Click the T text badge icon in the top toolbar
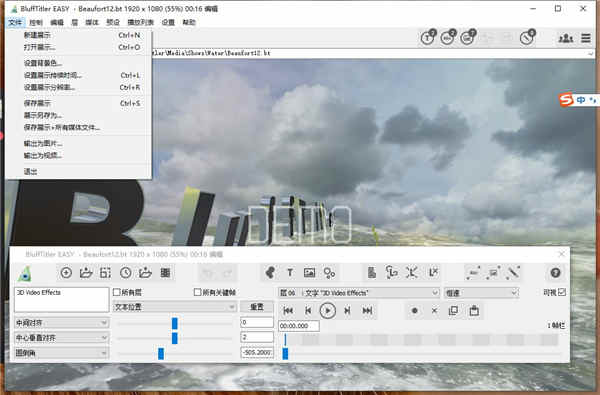Screen dimensions: 600x395 point(428,38)
